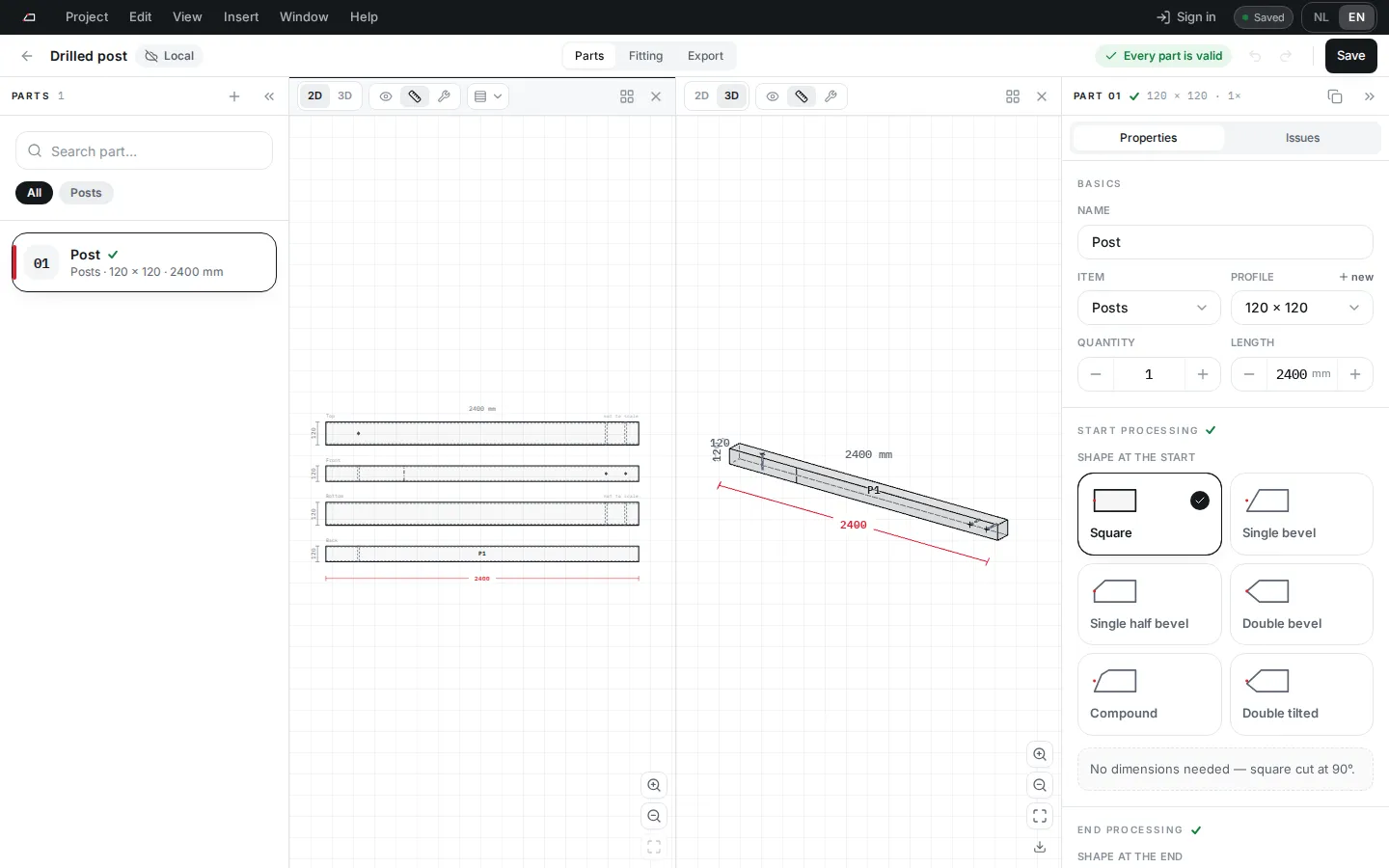The image size is (1389, 868).
Task: Open the Profile dropdown showing 120 × 120
Action: pos(1301,308)
